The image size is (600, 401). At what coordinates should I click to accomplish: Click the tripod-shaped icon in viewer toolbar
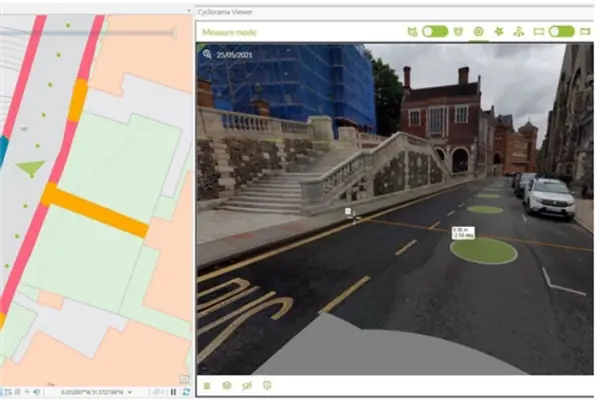point(518,32)
